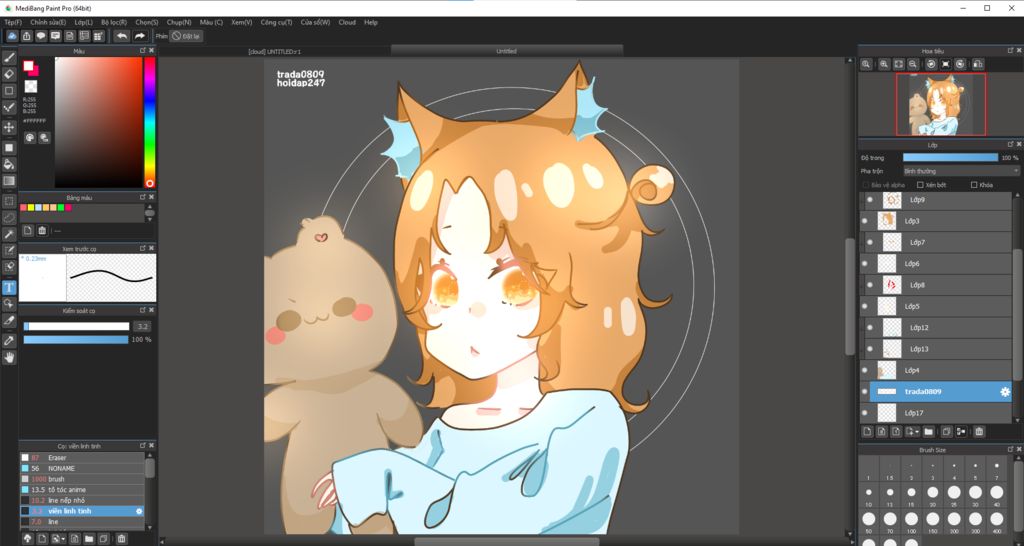Image resolution: width=1024 pixels, height=546 pixels.
Task: Select the Text tool
Action: point(9,287)
